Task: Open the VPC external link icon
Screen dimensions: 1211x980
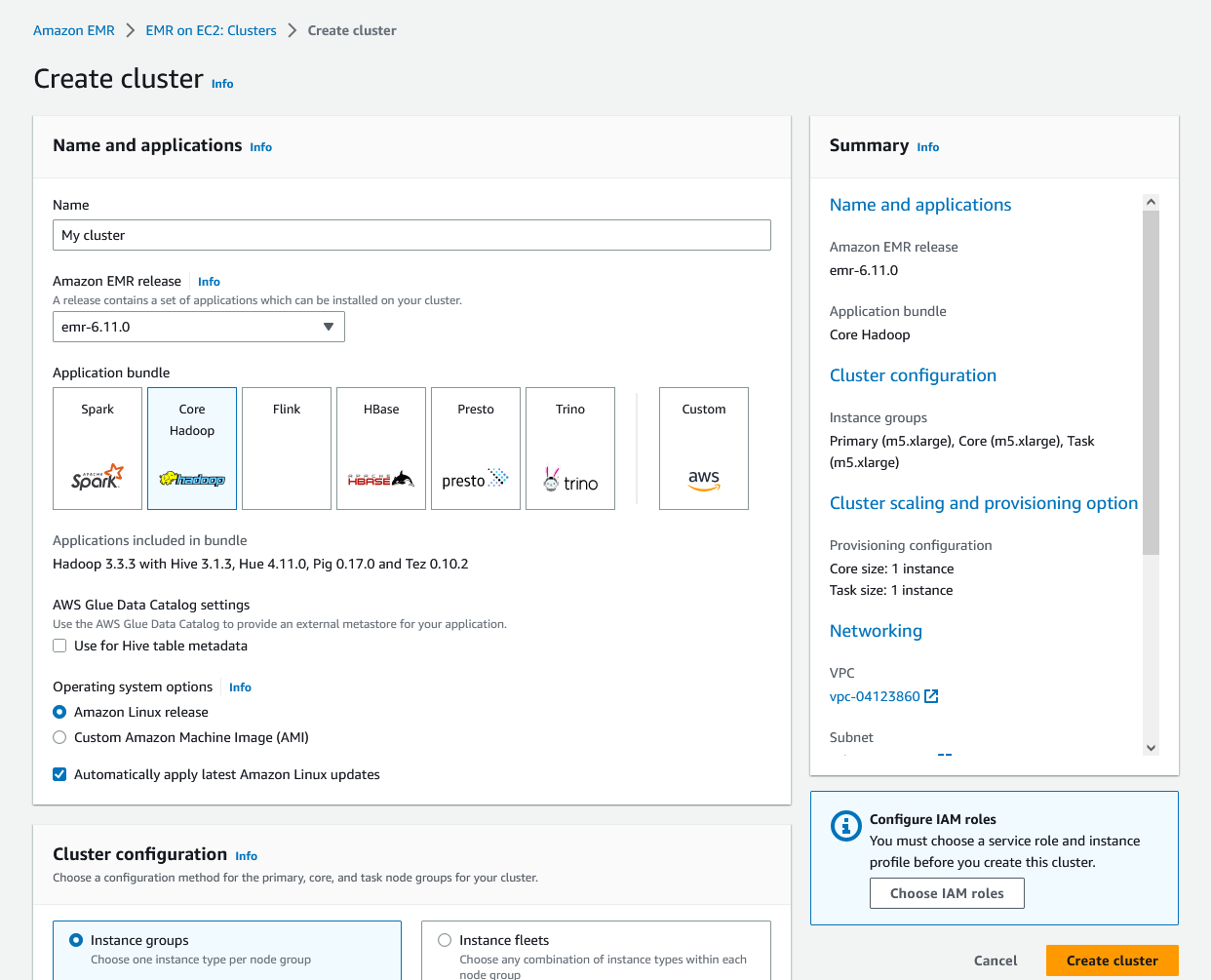Action: click(931, 696)
